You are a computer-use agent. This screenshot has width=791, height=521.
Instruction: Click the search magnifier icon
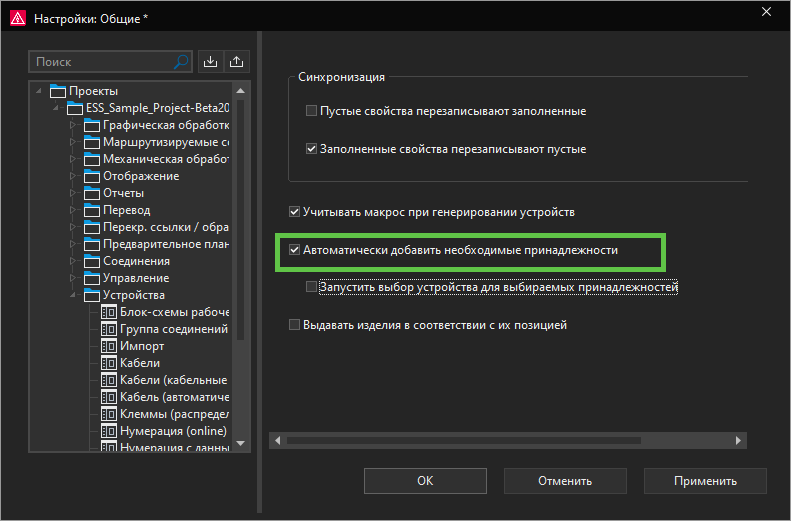(181, 62)
